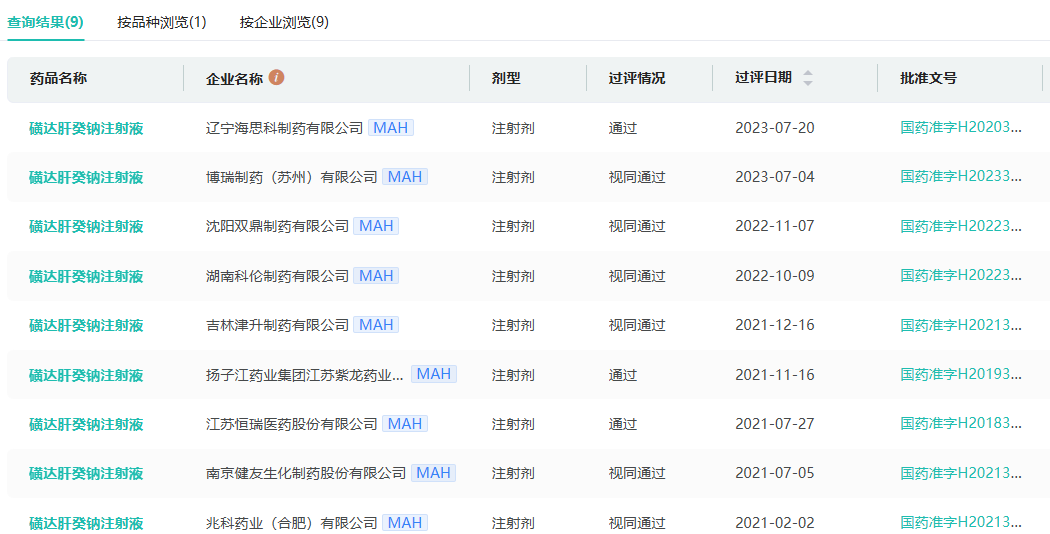
Task: Select date cell 2021-12-16
Action: [775, 326]
